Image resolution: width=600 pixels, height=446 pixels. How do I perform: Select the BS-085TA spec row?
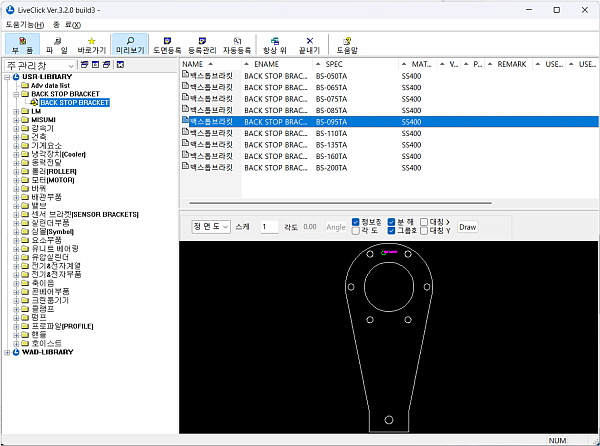390,111
